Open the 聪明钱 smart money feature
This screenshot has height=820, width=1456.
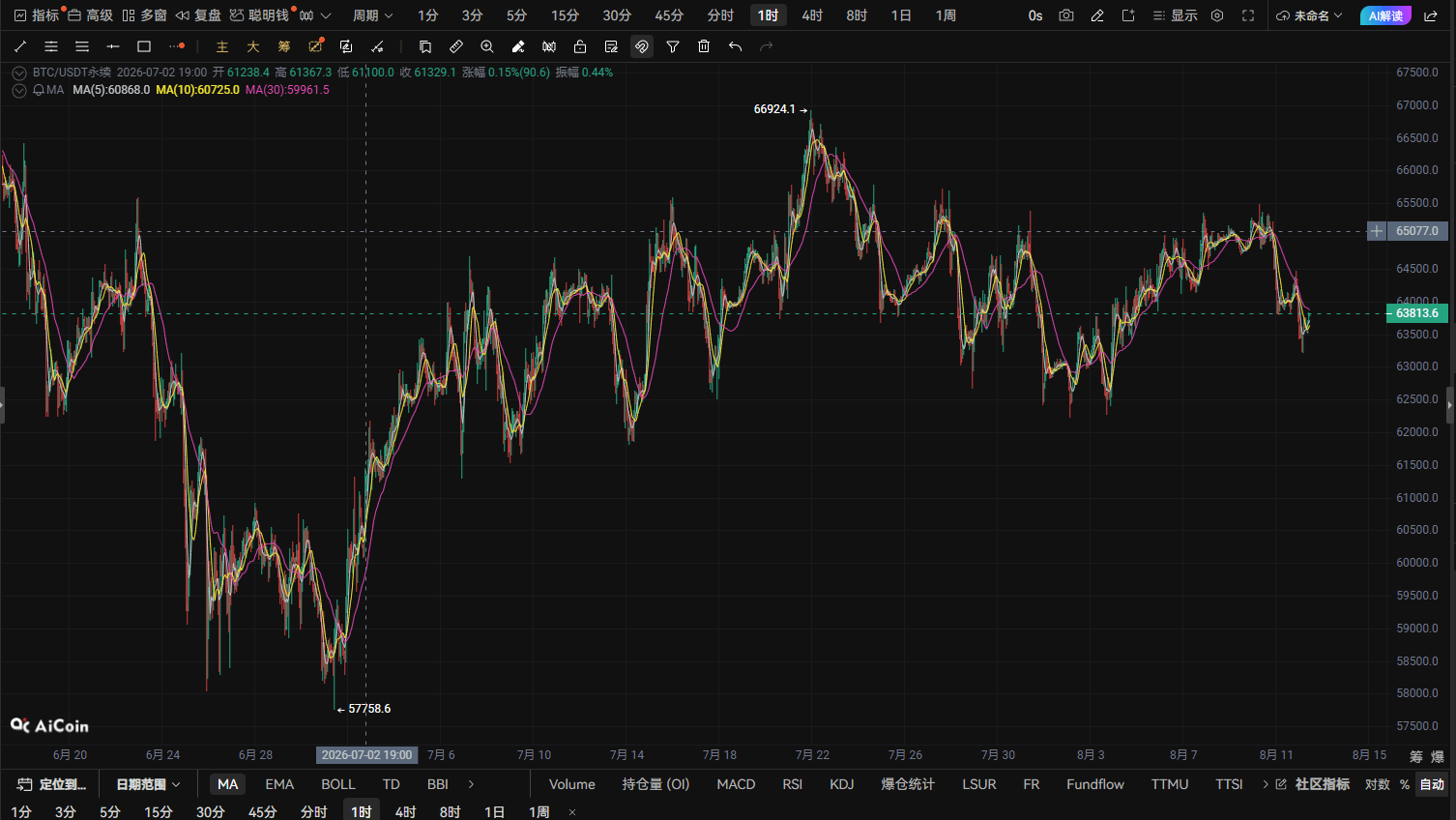[x=259, y=15]
